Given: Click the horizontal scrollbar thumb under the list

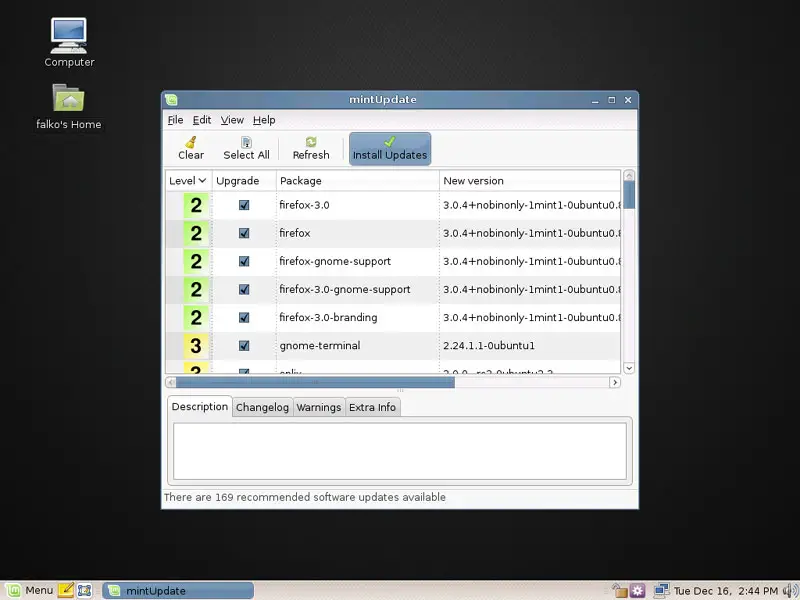Looking at the screenshot, I should 315,382.
